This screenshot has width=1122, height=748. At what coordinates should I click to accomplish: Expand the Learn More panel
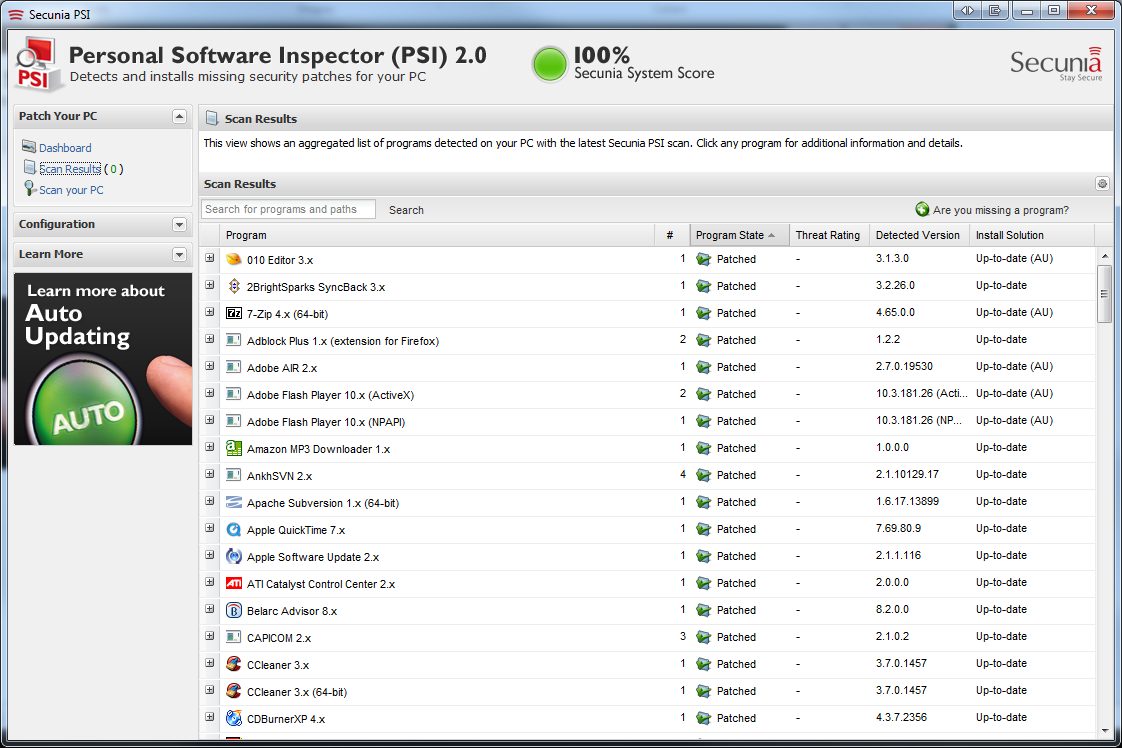[x=180, y=254]
